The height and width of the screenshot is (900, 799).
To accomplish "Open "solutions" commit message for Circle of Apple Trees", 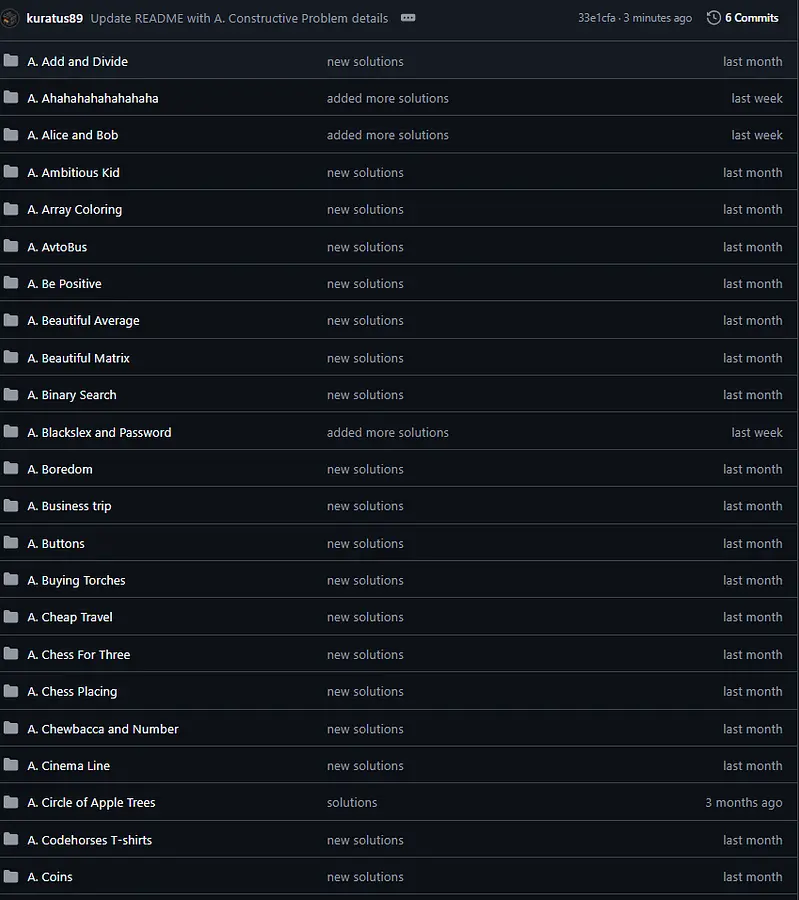I will [x=352, y=803].
